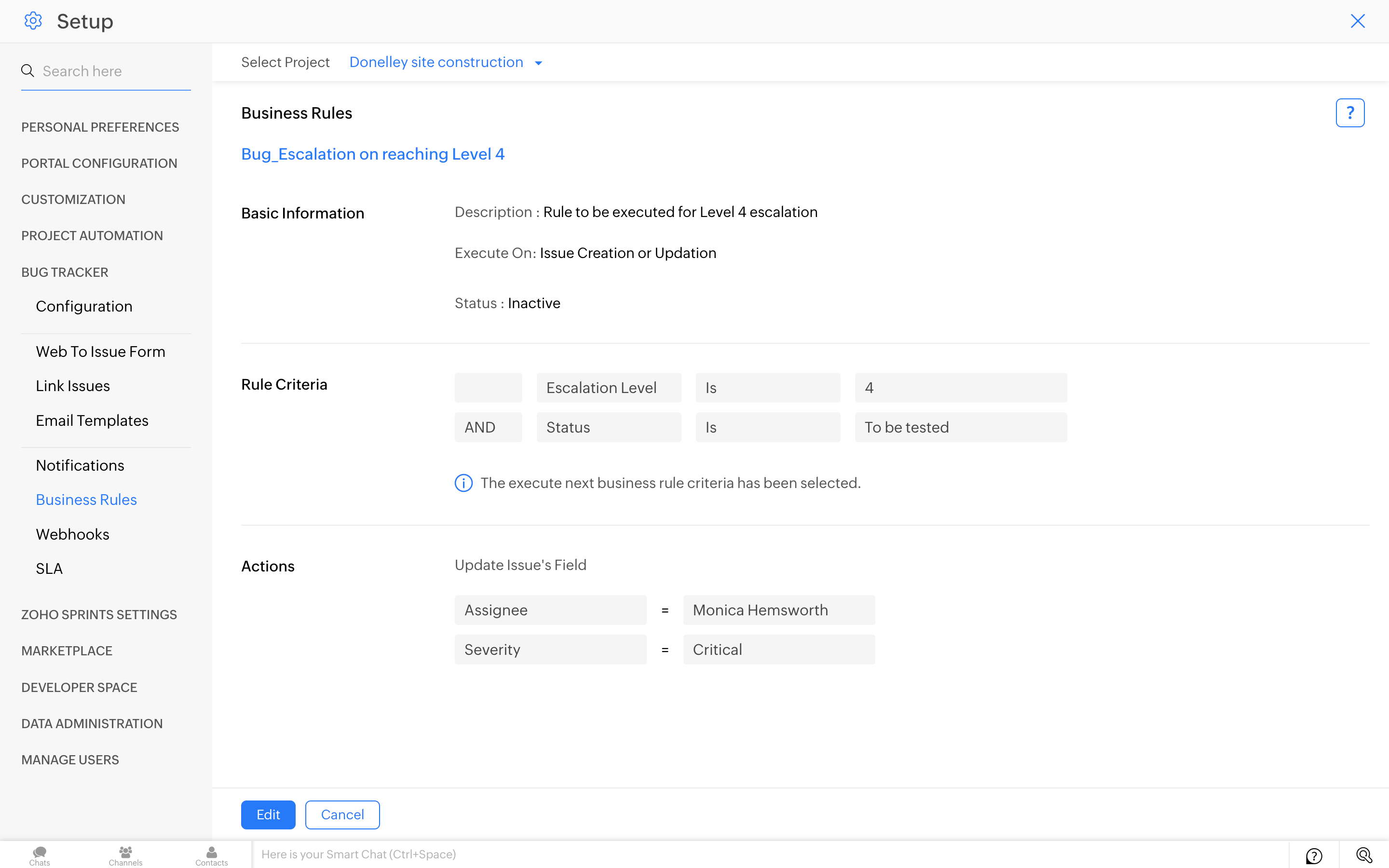
Task: Expand the Customization section
Action: click(x=73, y=199)
